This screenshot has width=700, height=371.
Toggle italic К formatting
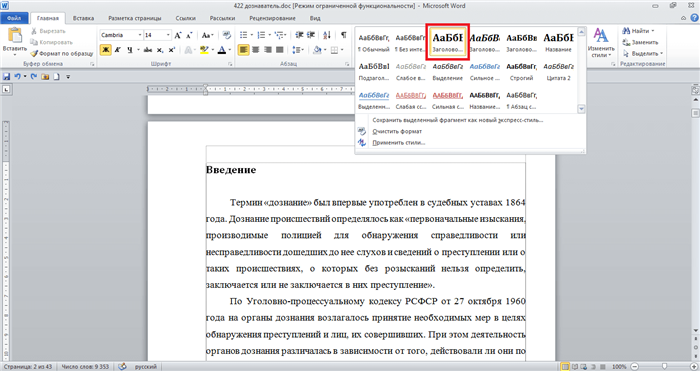[x=117, y=50]
